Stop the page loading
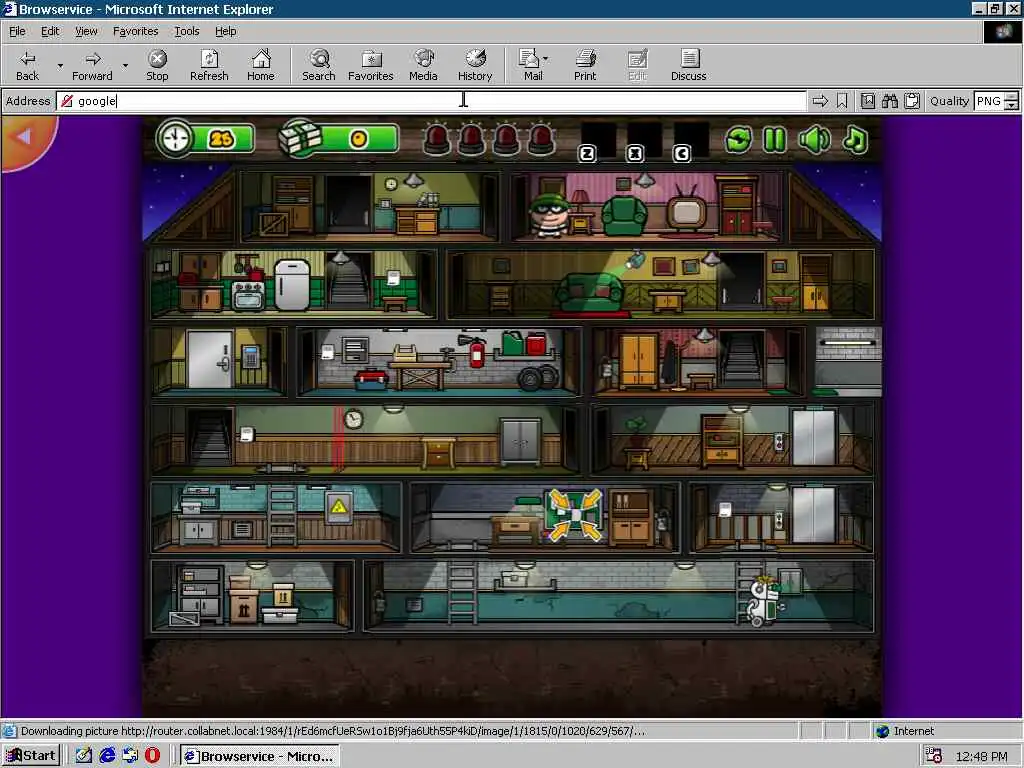The image size is (1024, 768). click(x=157, y=65)
